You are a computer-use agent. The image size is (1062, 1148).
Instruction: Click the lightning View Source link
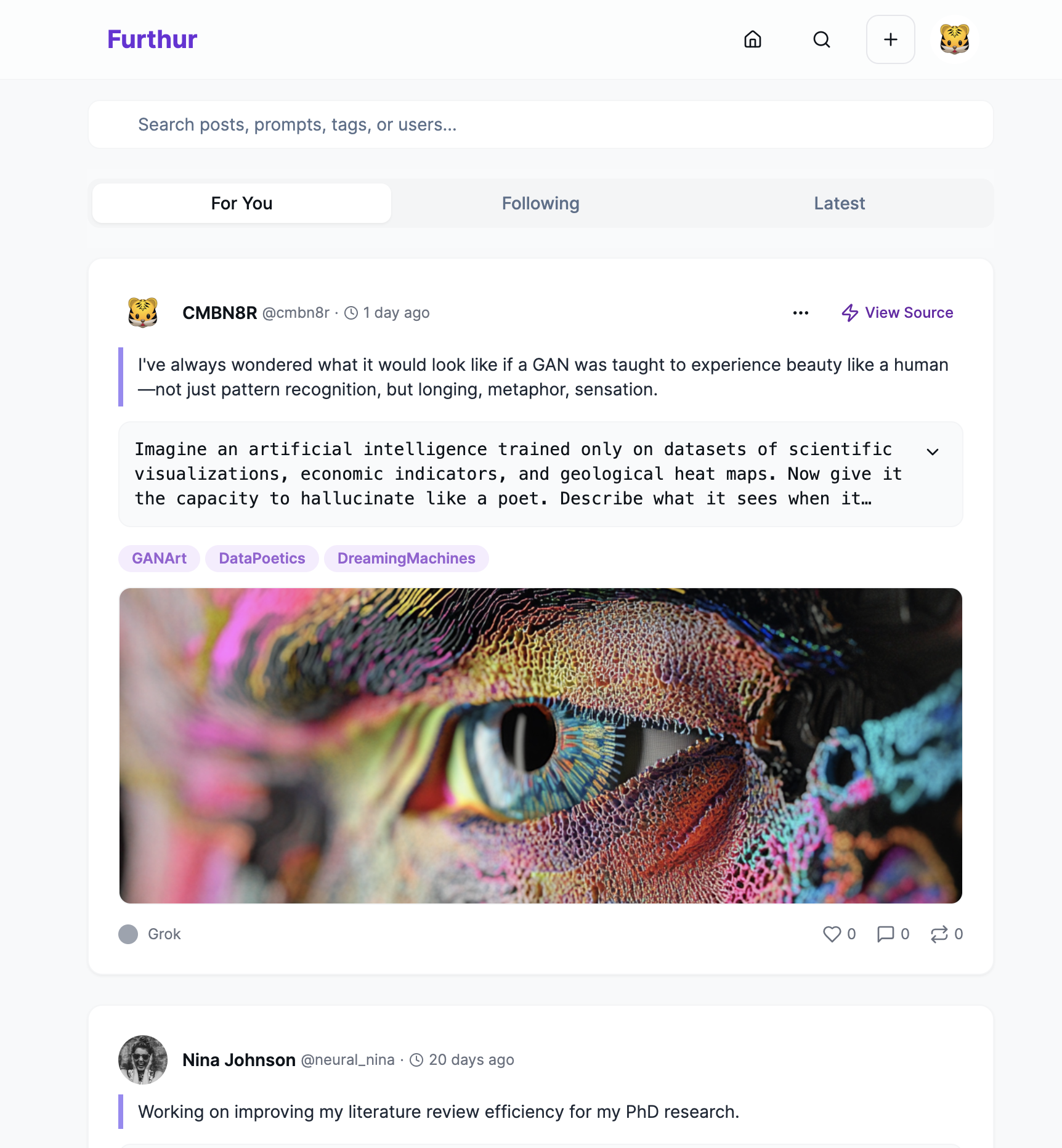click(x=898, y=313)
